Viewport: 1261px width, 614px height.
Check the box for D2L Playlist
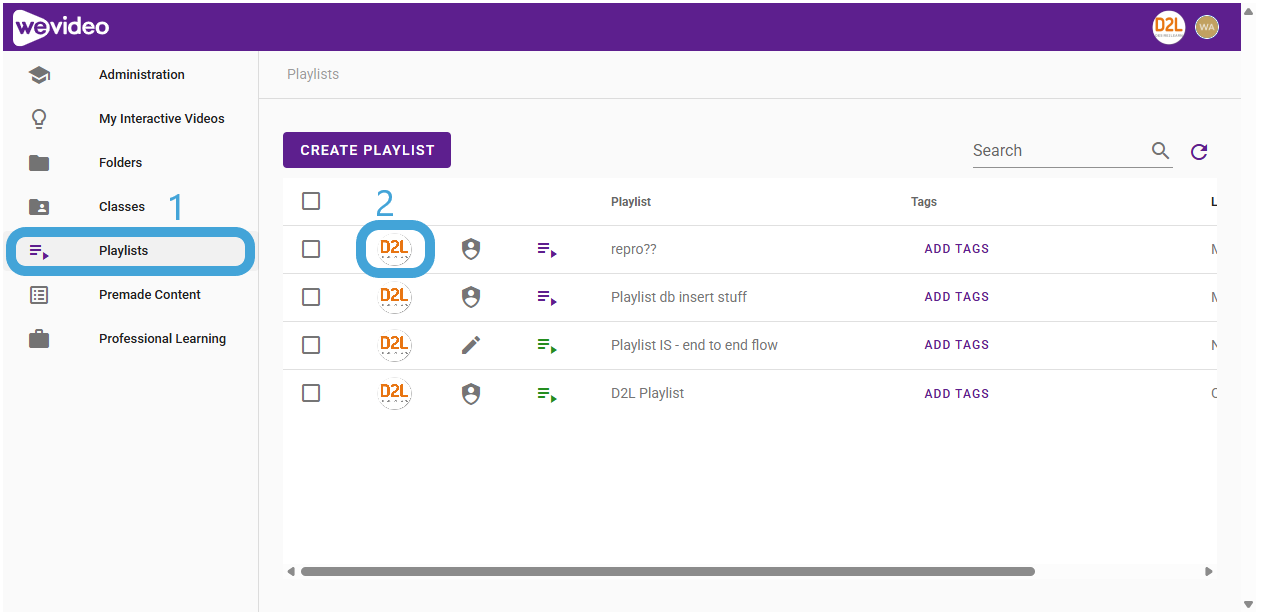click(311, 393)
